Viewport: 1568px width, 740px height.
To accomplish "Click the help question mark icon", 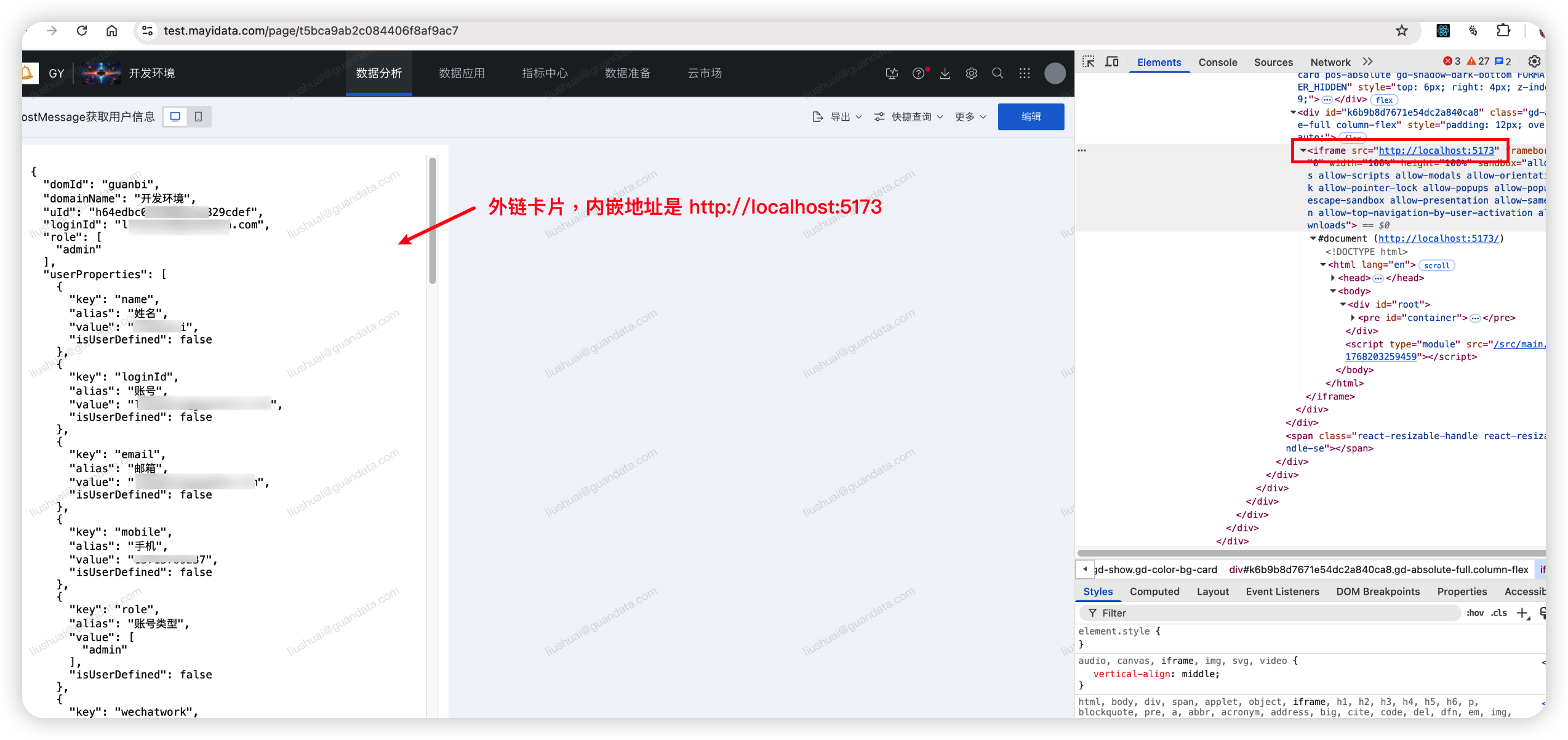I will click(918, 73).
